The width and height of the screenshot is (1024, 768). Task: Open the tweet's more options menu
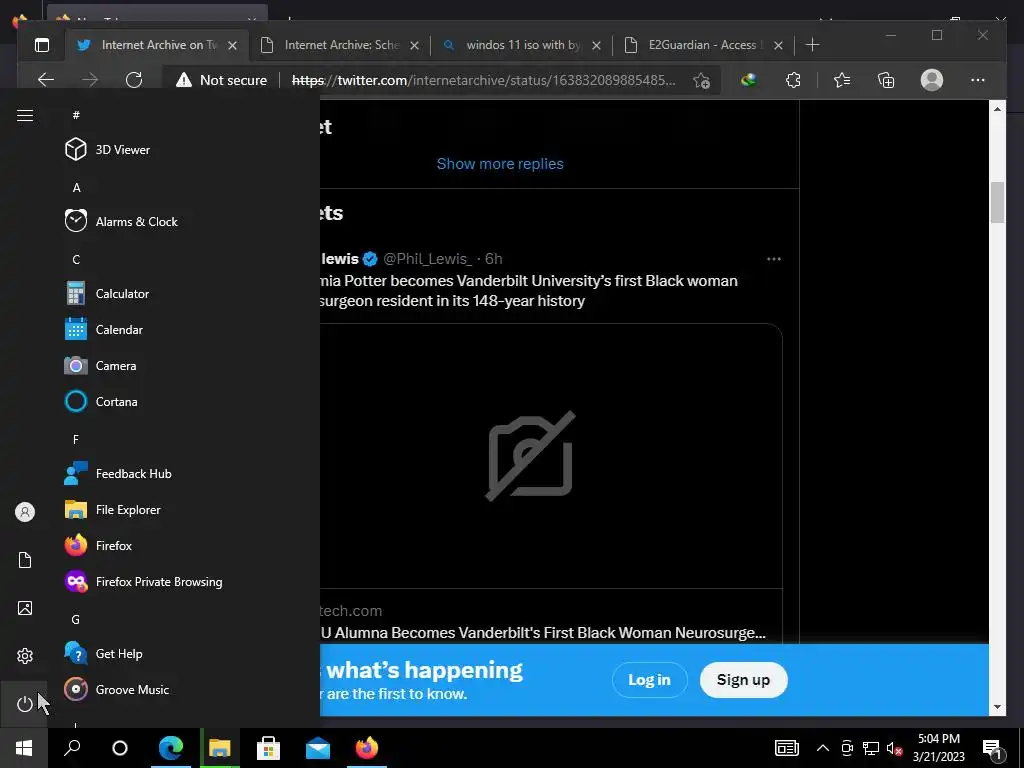774,259
